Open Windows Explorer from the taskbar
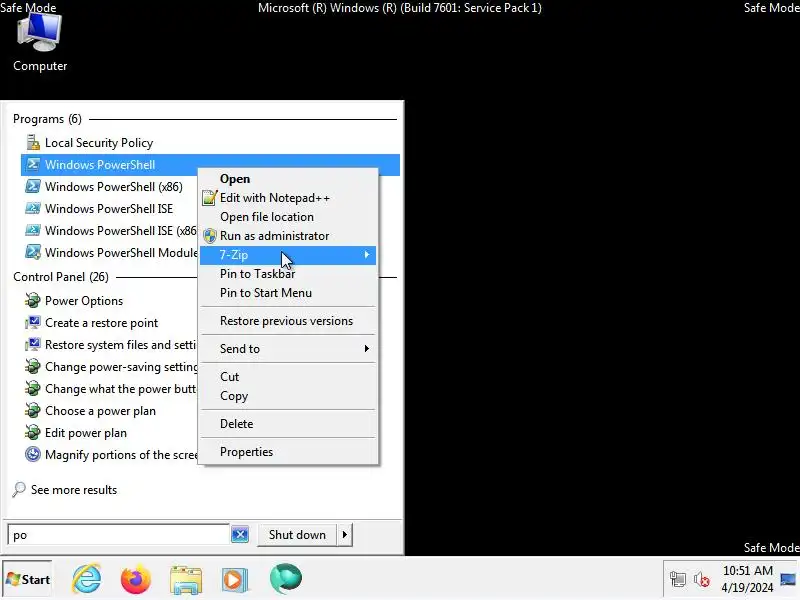 (186, 580)
